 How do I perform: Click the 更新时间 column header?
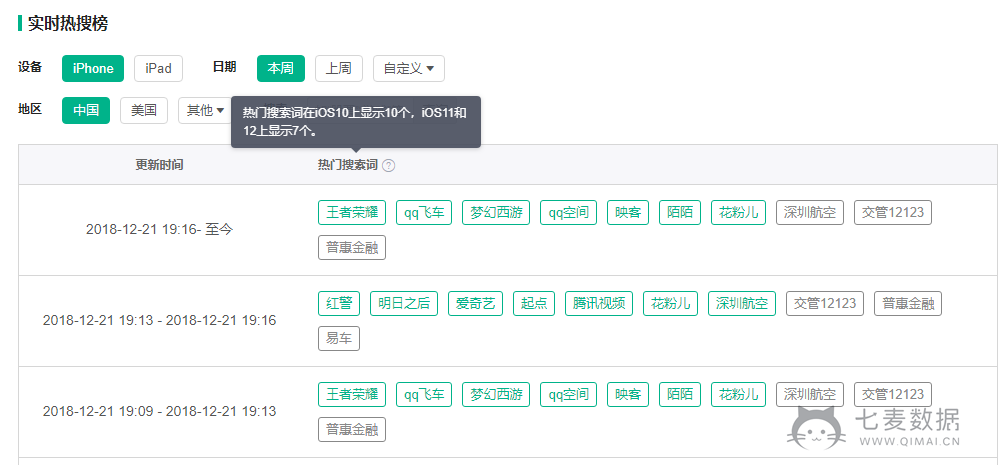pyautogui.click(x=160, y=165)
